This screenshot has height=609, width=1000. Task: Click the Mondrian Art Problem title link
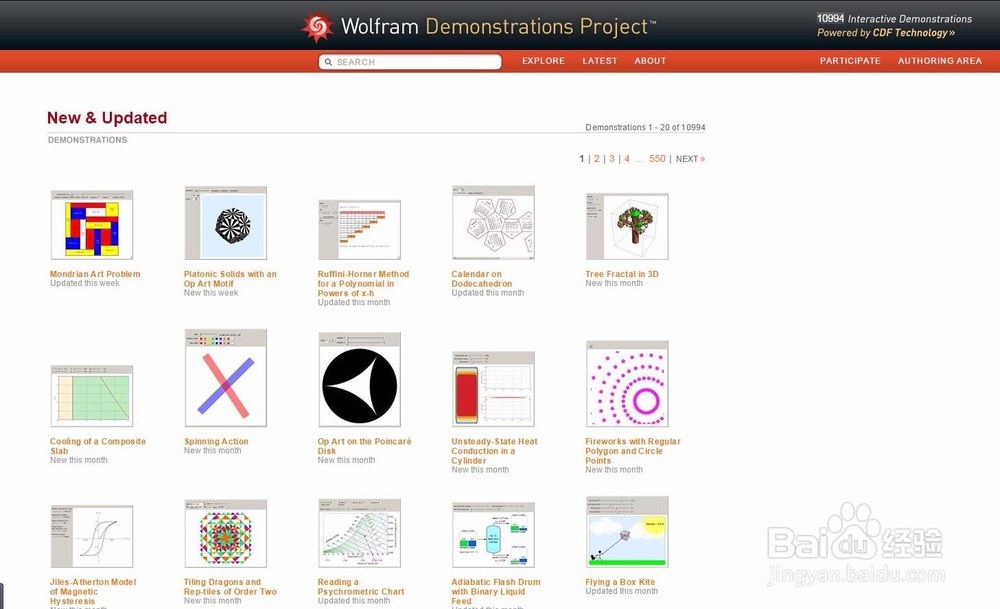point(95,274)
